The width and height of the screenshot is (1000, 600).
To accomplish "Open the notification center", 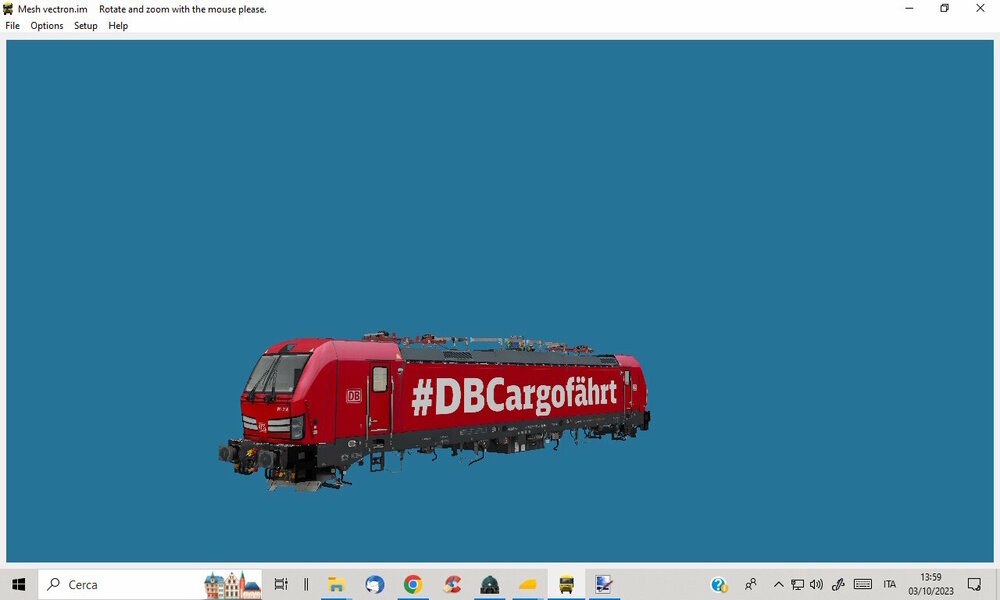I will pos(974,584).
